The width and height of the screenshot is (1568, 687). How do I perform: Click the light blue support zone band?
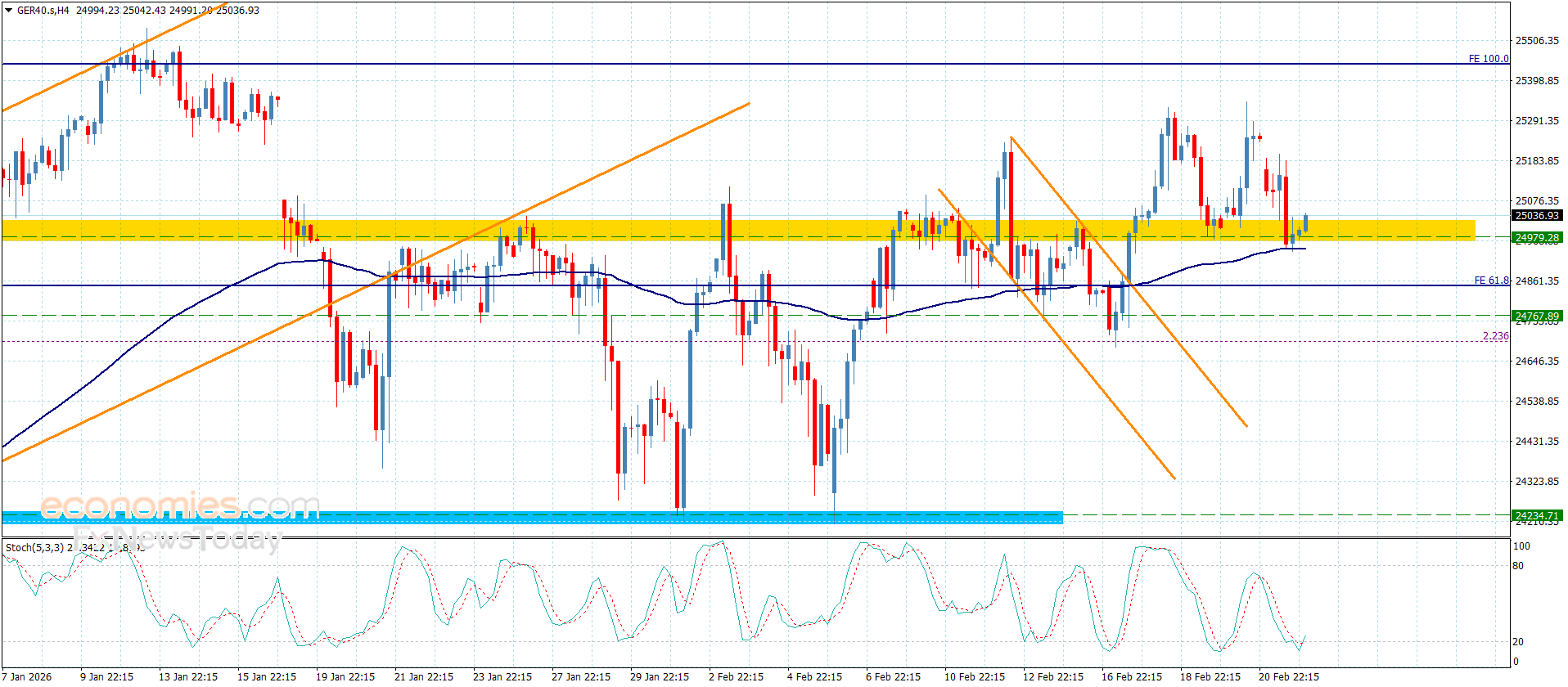[x=532, y=518]
